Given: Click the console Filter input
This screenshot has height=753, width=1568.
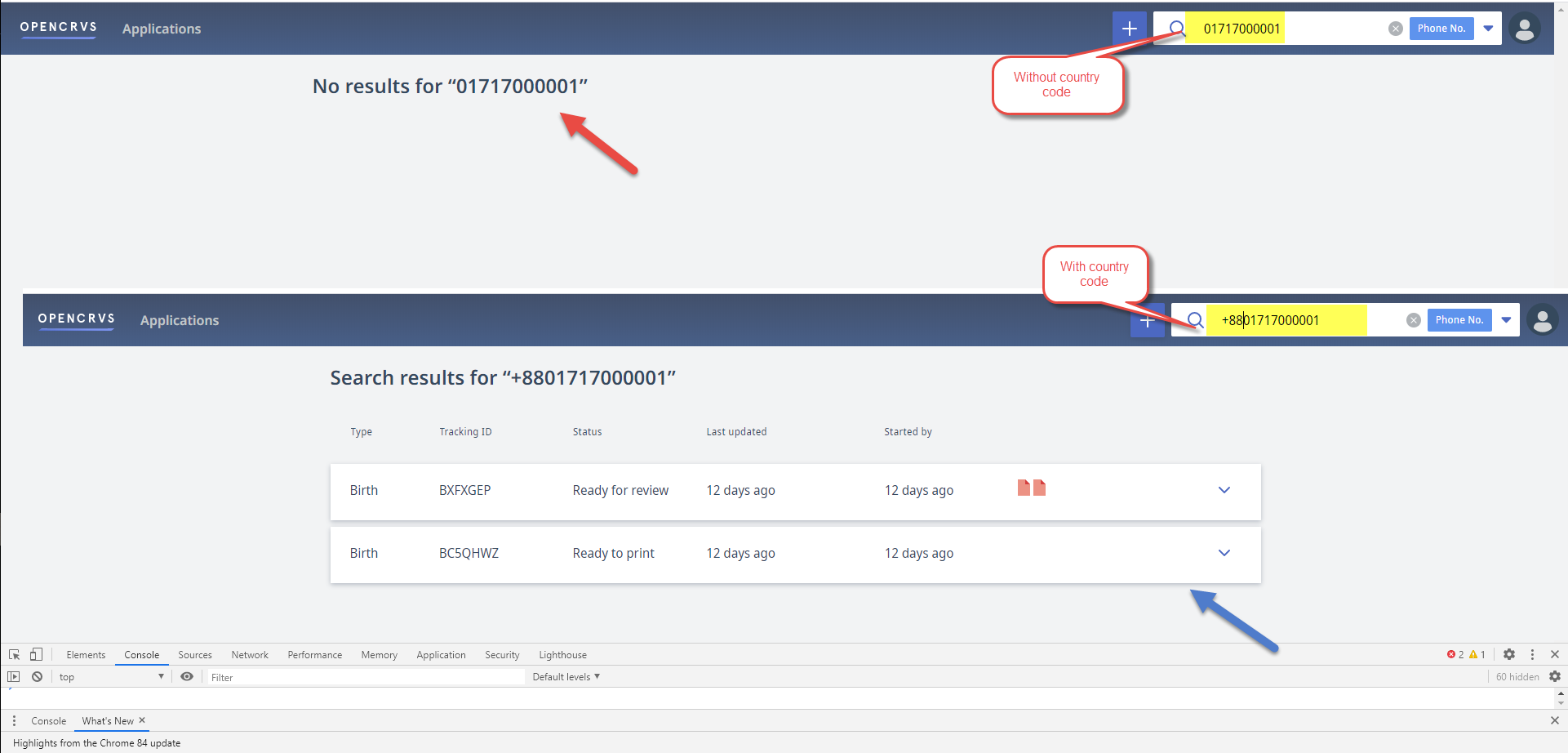Looking at the screenshot, I should coord(365,677).
